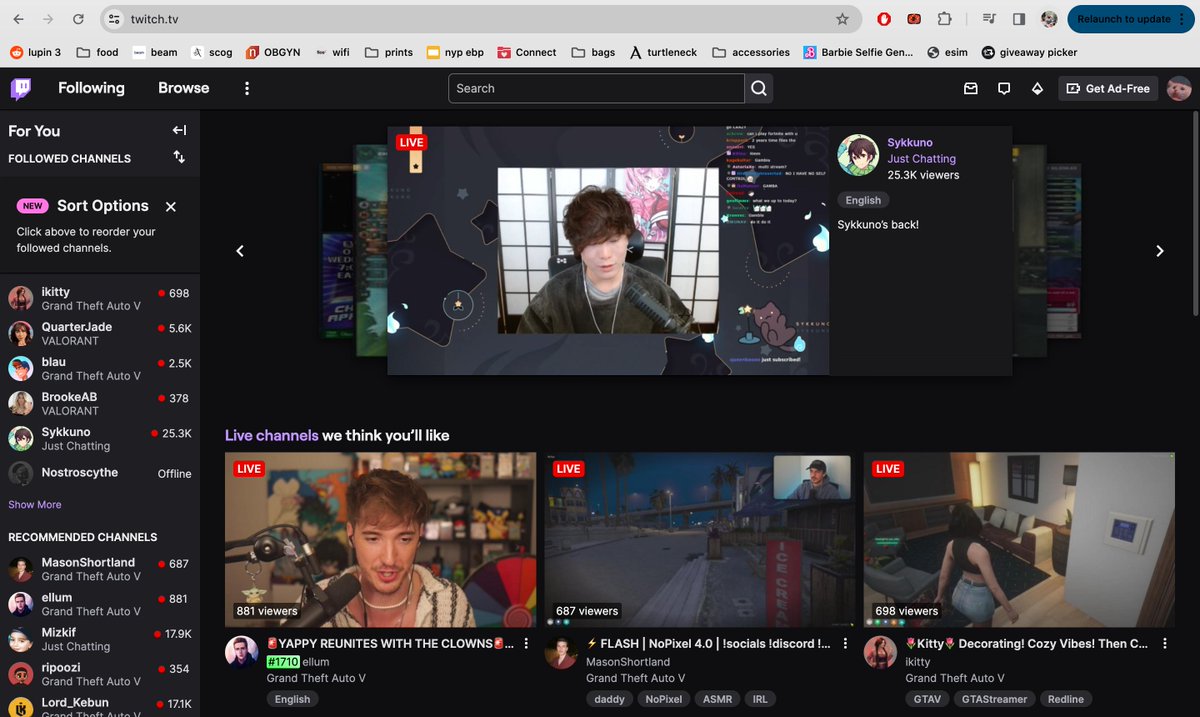The width and height of the screenshot is (1200, 717).
Task: Open the stream thumbnail with 687 viewers
Action: point(700,540)
